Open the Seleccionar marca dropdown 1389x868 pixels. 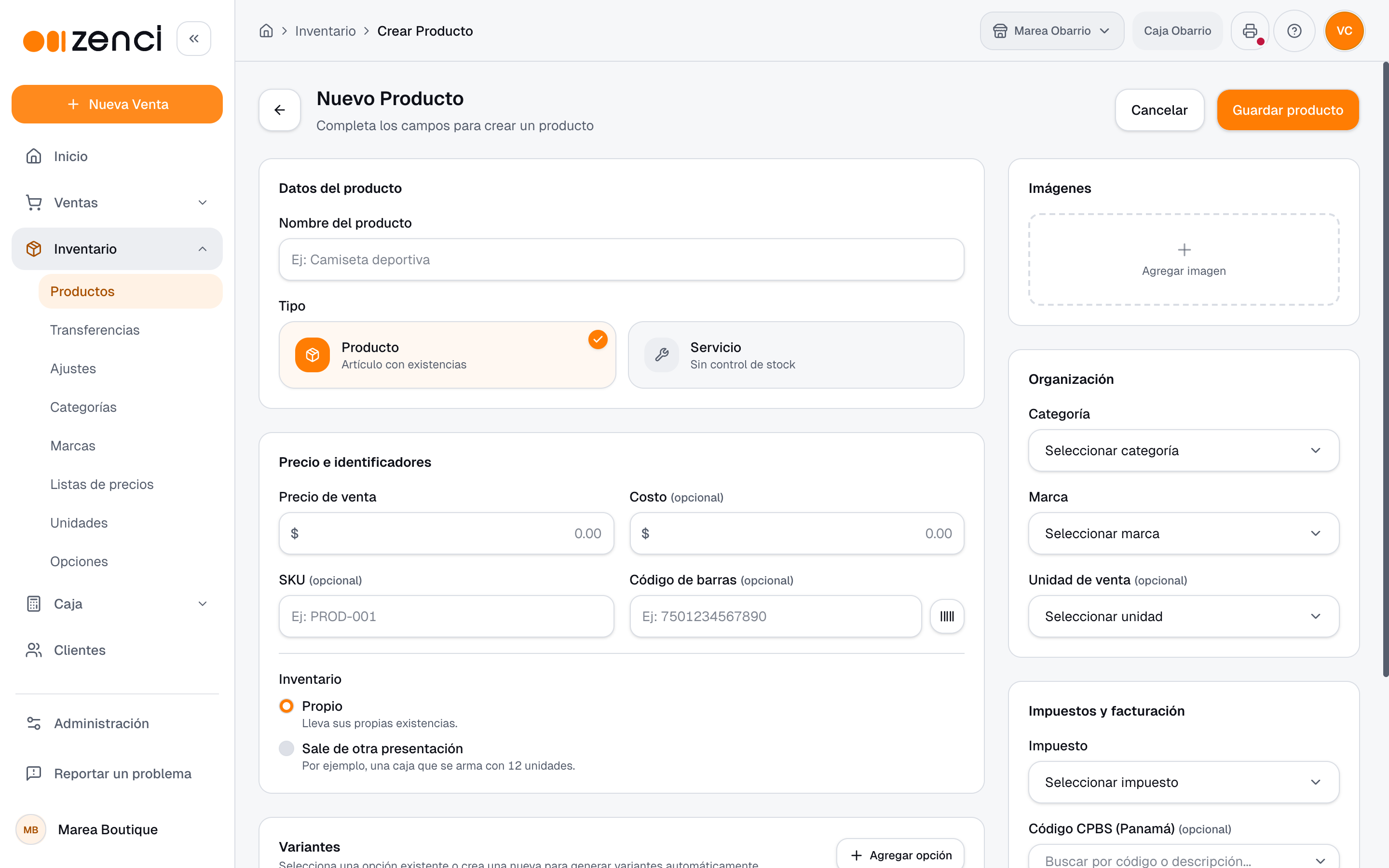point(1184,533)
